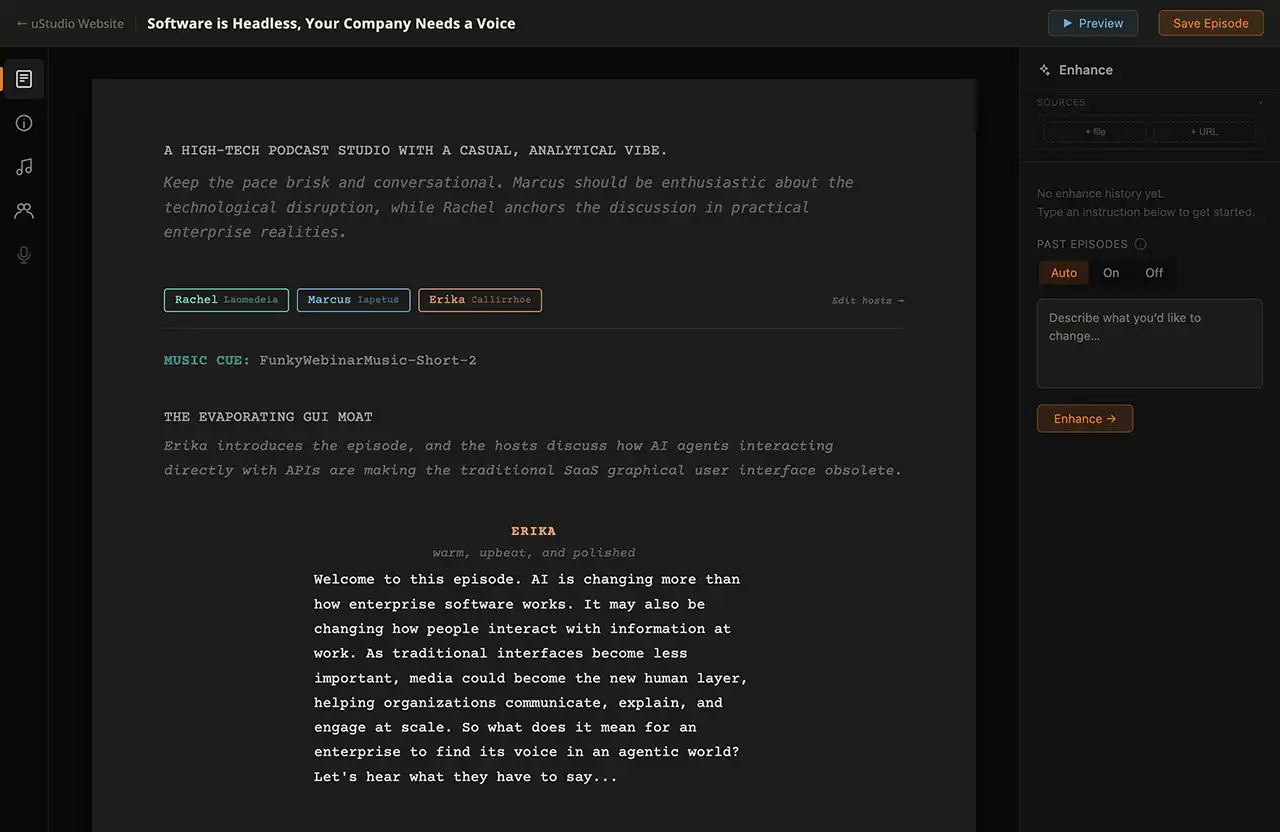This screenshot has height=832, width=1280.
Task: Add a source URL
Action: [x=1204, y=132]
